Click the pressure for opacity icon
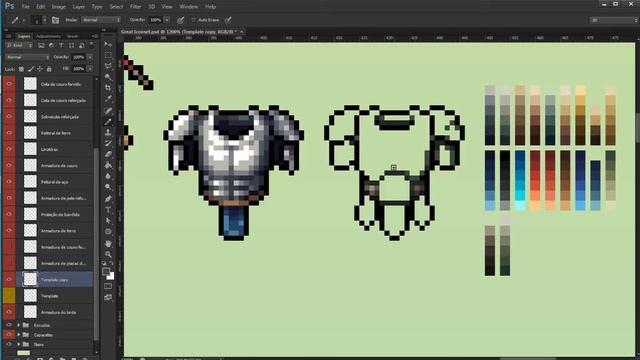Screen dimensions: 640x360 pos(180,20)
